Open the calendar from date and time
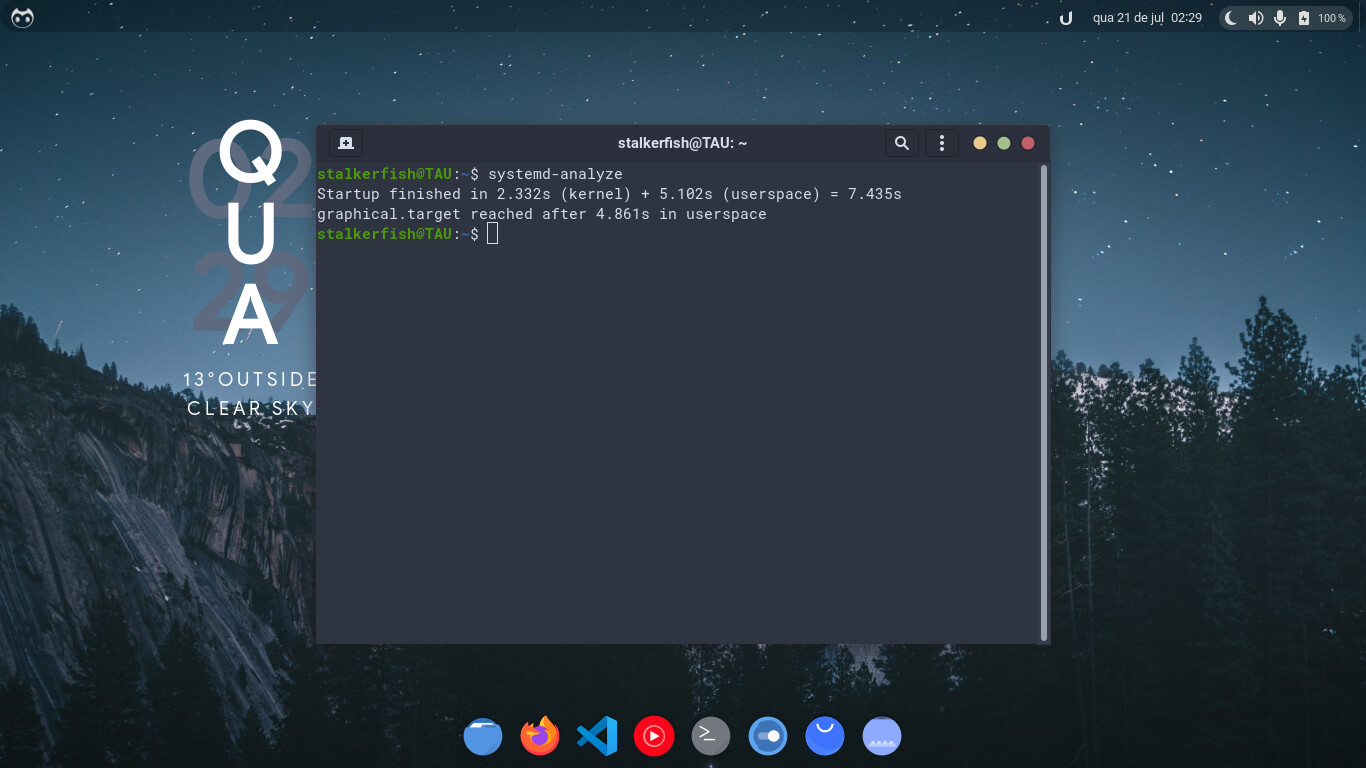The height and width of the screenshot is (768, 1366). tap(1147, 18)
